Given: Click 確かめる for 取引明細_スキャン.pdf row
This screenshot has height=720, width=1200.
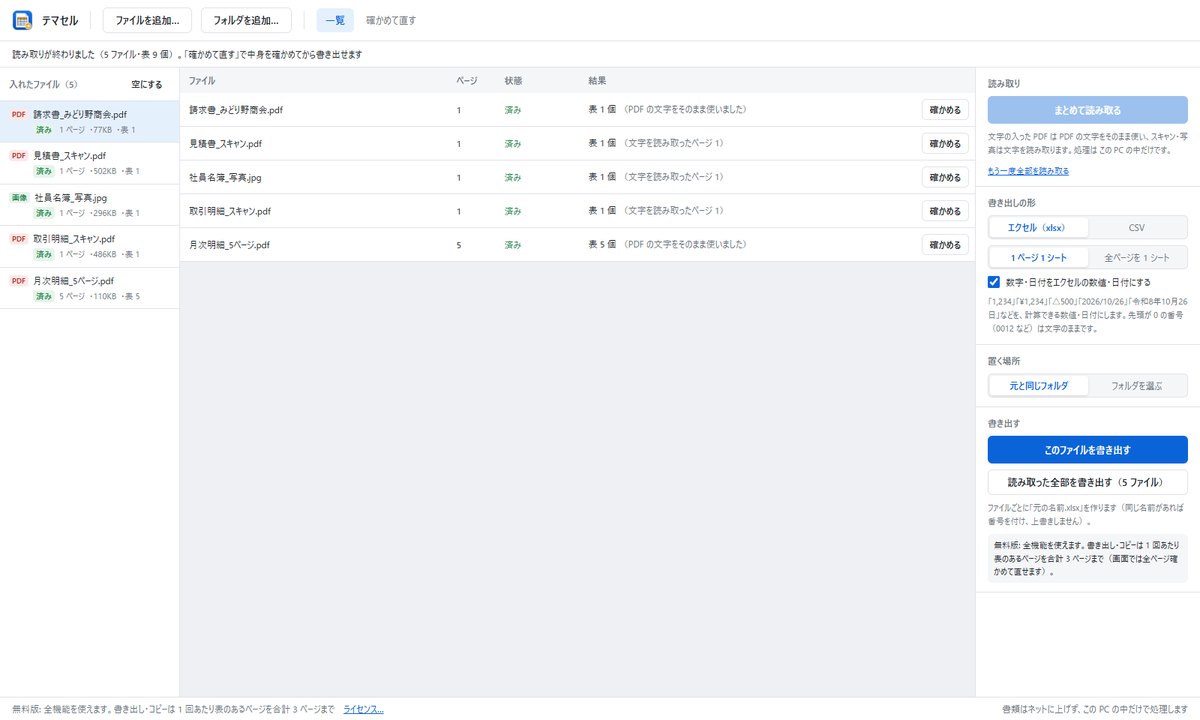Looking at the screenshot, I should 945,211.
